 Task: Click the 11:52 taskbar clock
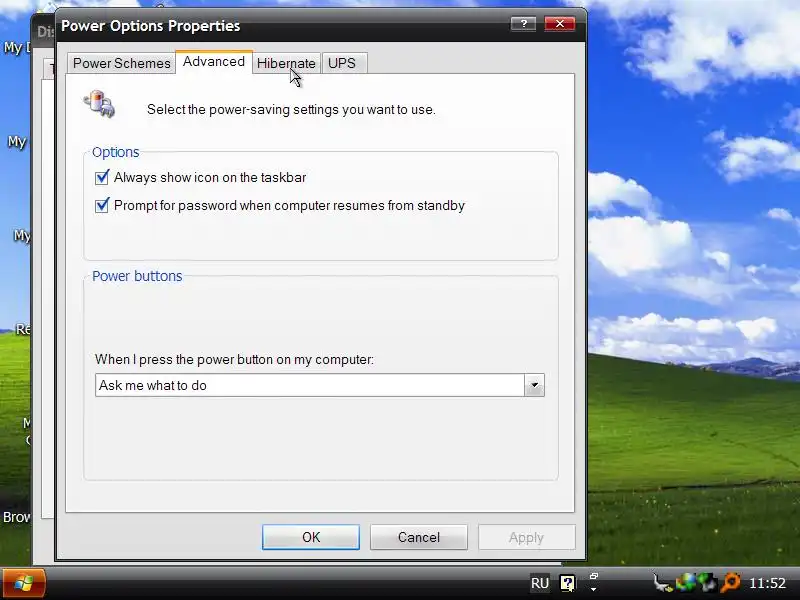coord(767,583)
